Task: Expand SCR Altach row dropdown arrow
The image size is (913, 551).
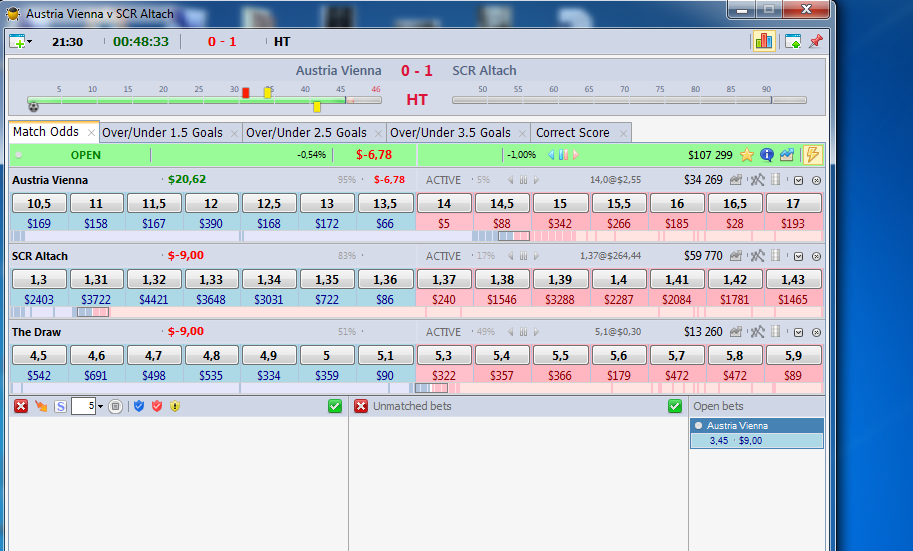Action: coord(798,256)
